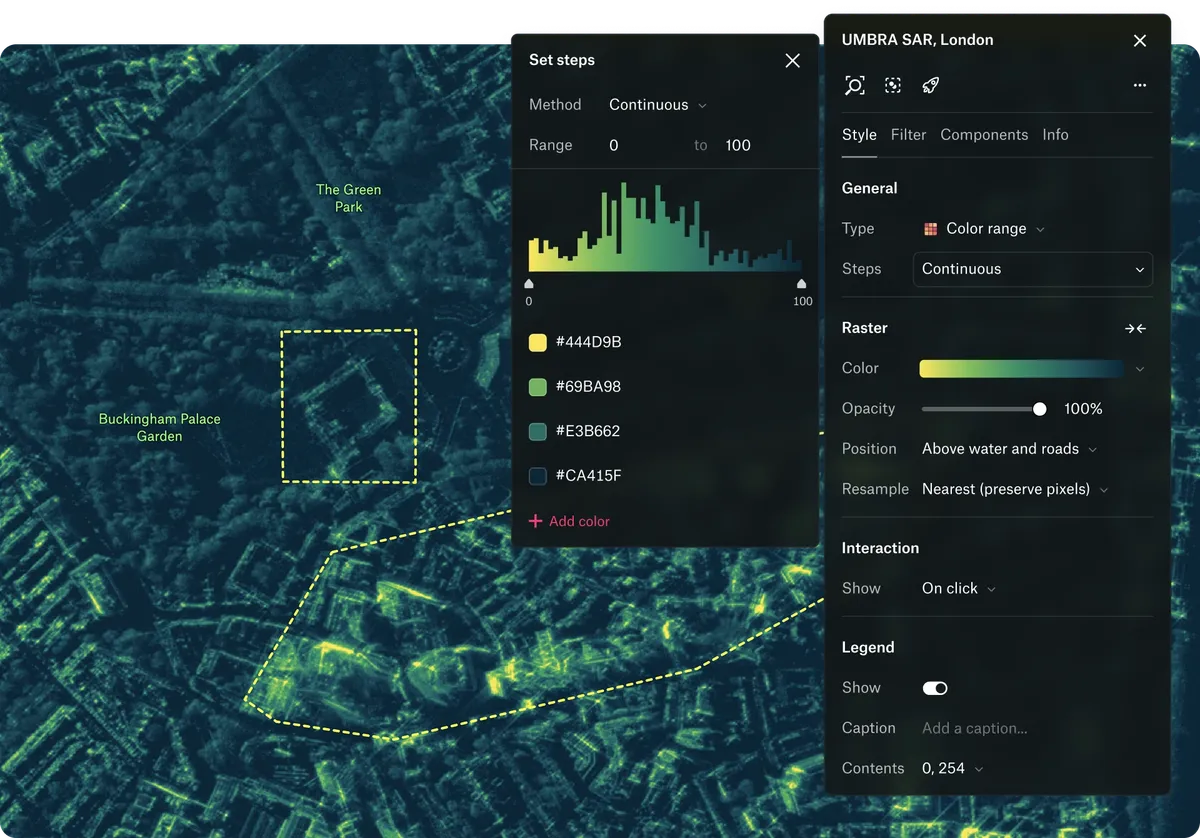Viewport: 1200px width, 838px height.
Task: Open the Method Continuous dropdown
Action: click(658, 105)
